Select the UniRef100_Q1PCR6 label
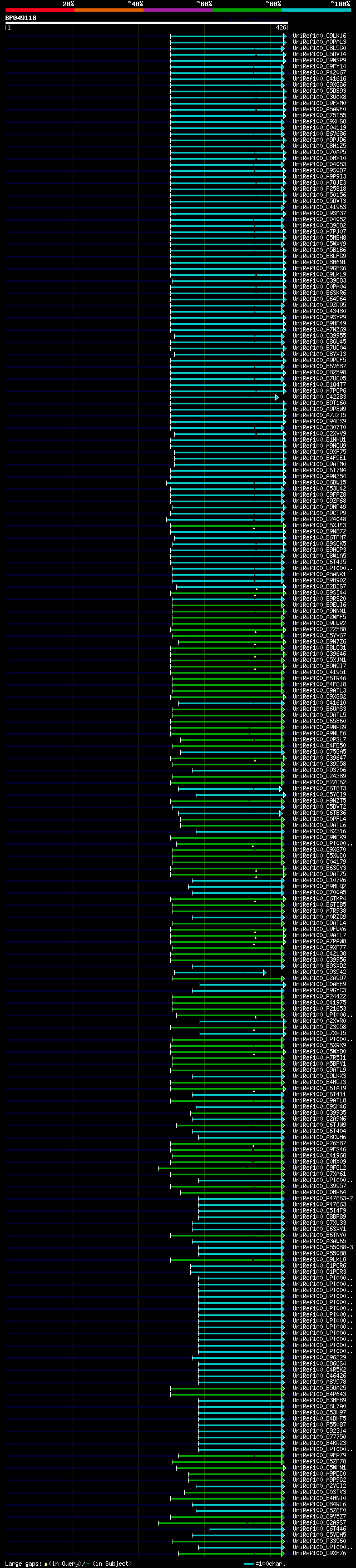 (x=319, y=1265)
